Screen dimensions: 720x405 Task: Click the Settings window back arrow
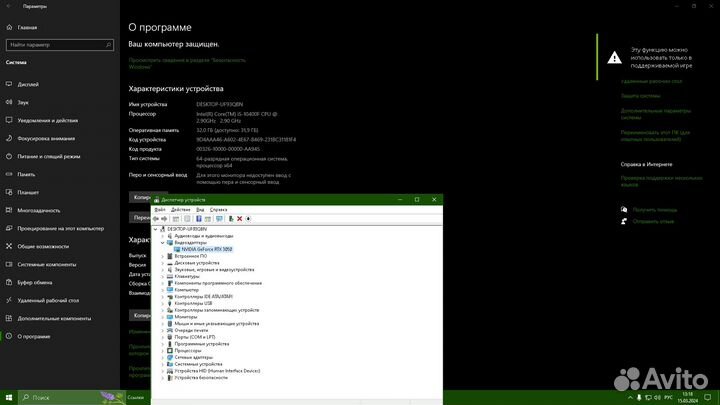click(x=9, y=6)
